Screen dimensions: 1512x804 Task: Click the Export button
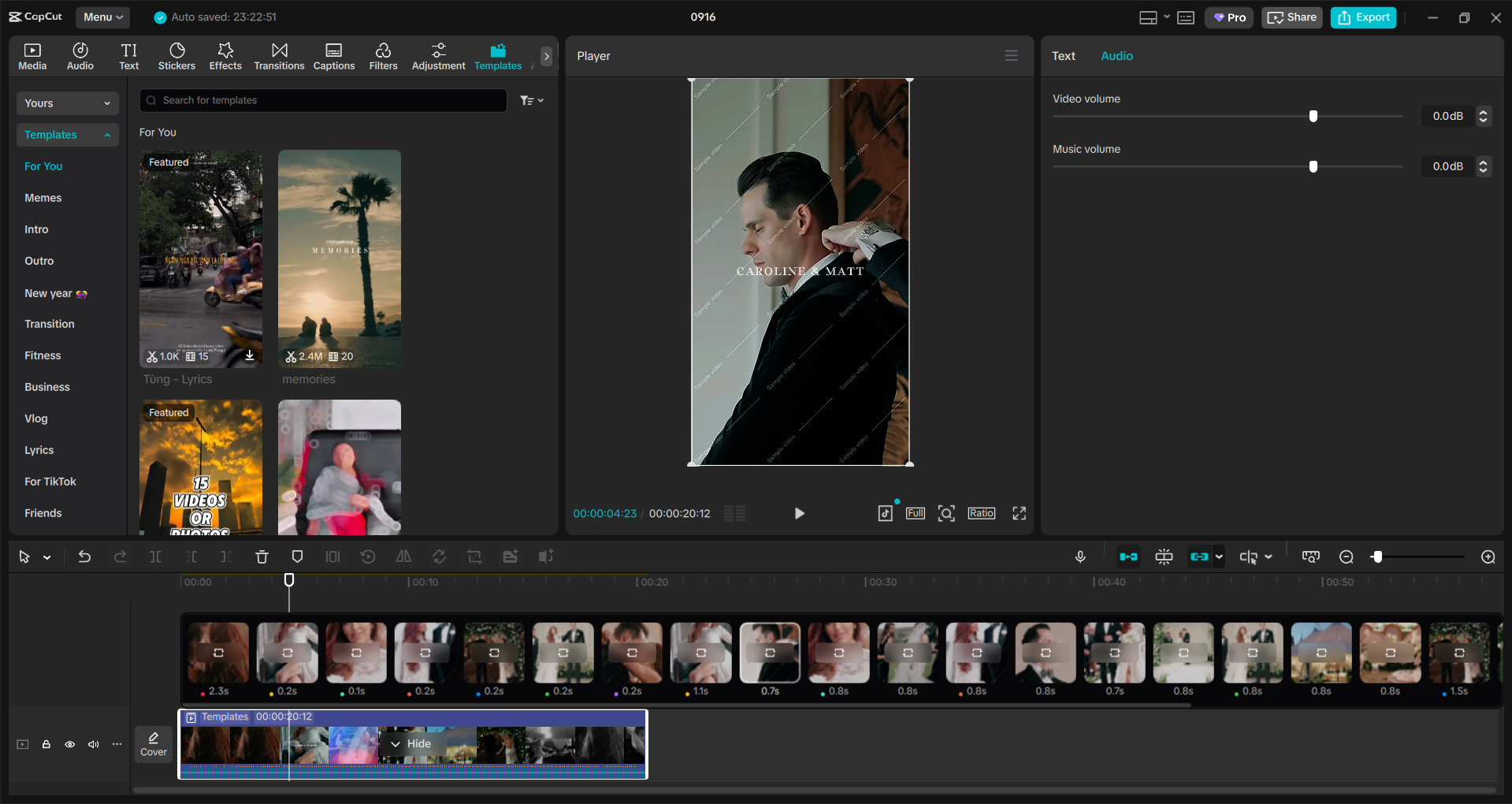1362,17
